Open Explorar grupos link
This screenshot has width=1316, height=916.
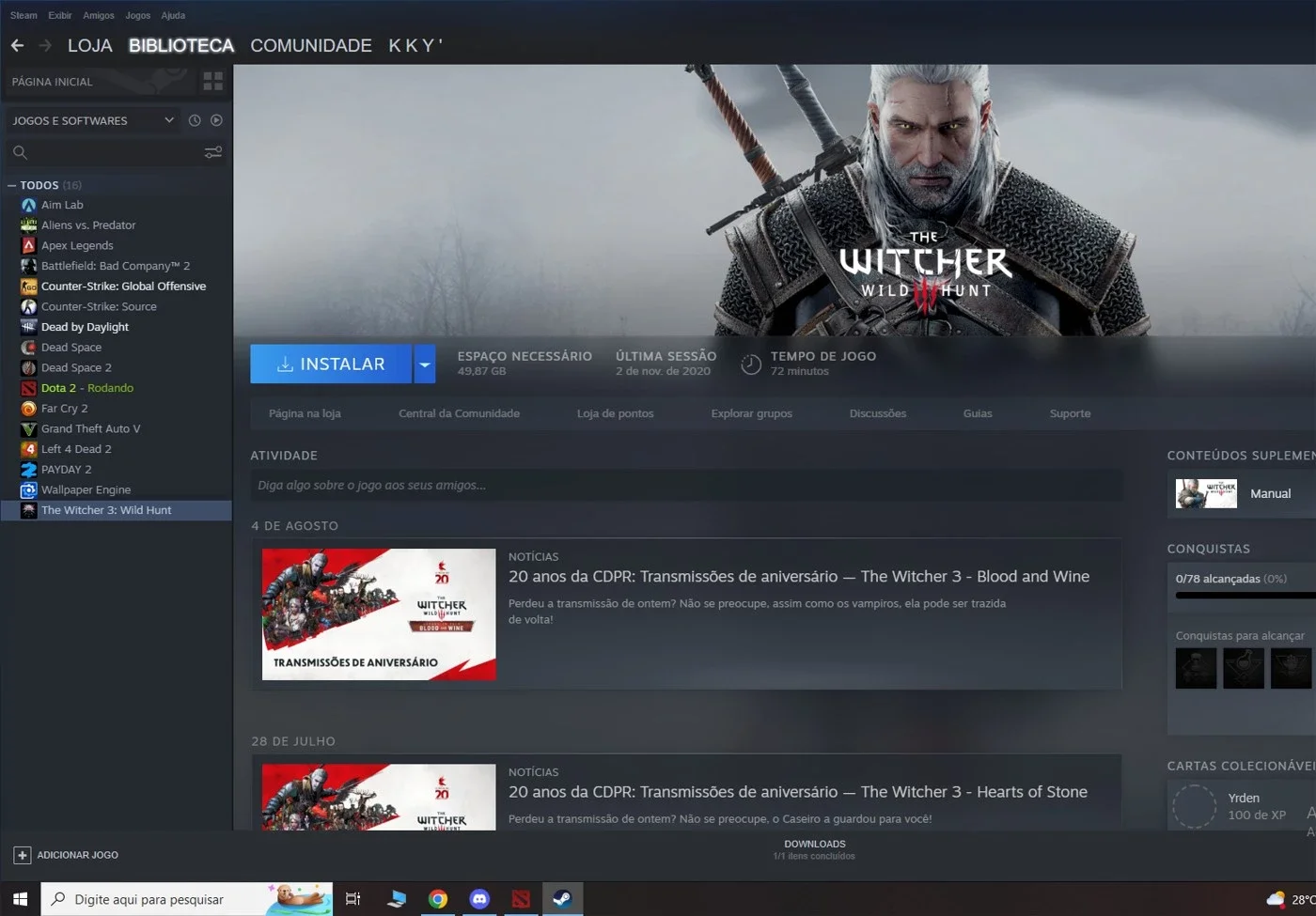752,413
